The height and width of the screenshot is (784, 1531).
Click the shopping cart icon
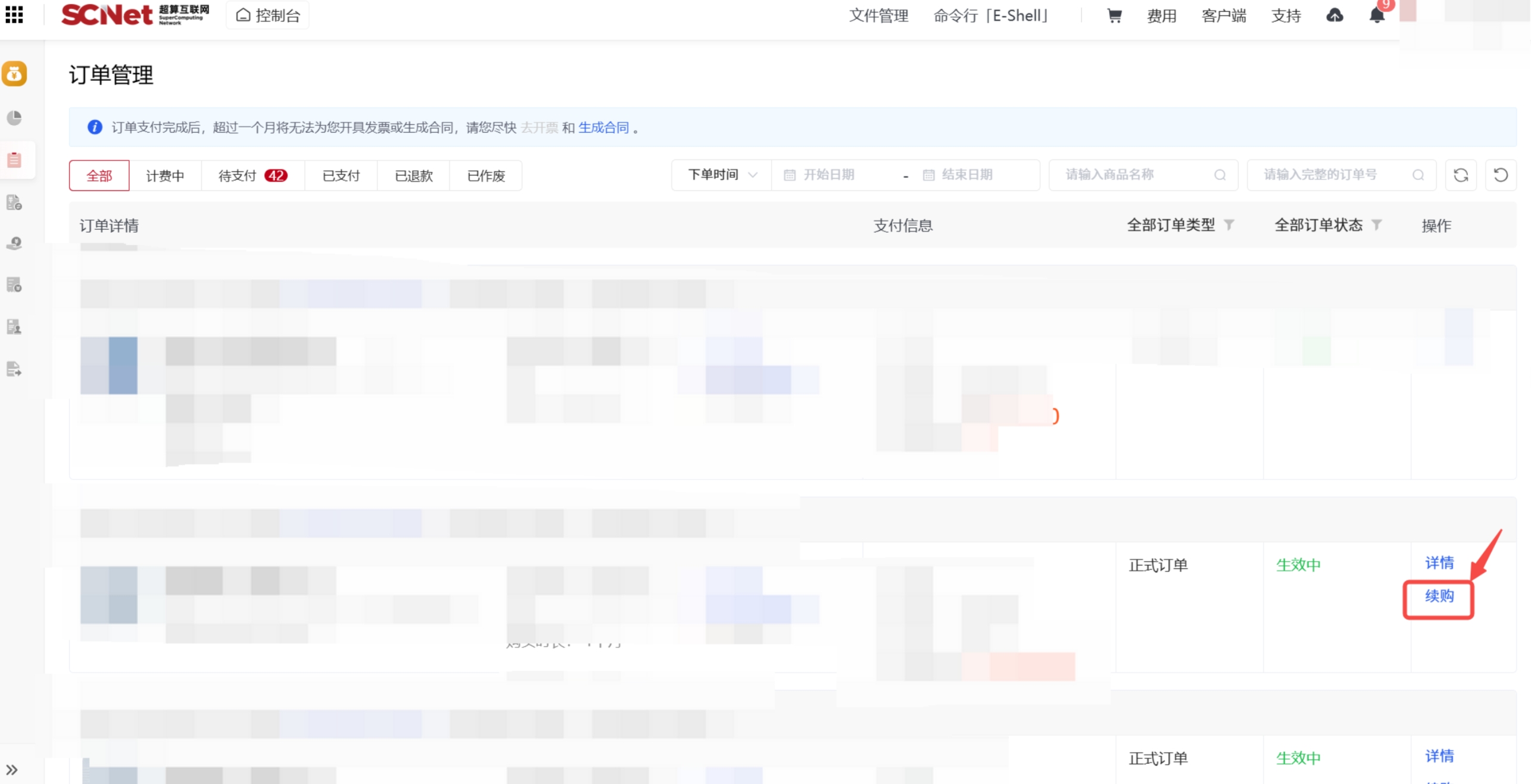[x=1114, y=15]
